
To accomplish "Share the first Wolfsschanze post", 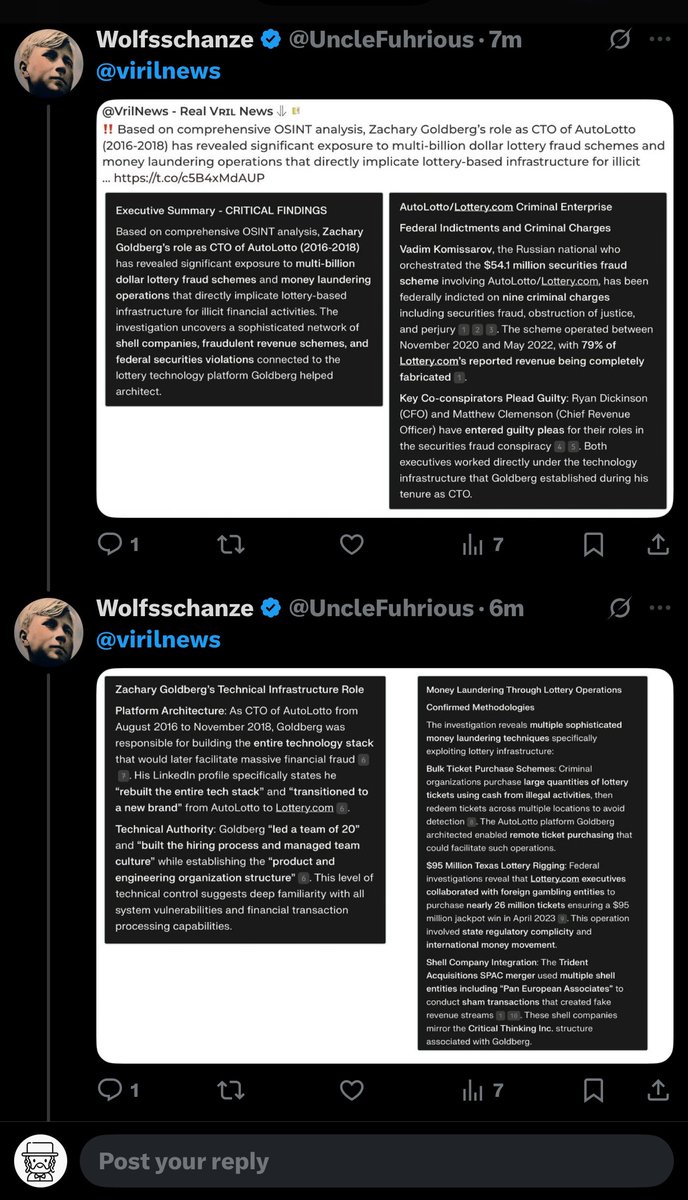I will [x=659, y=544].
